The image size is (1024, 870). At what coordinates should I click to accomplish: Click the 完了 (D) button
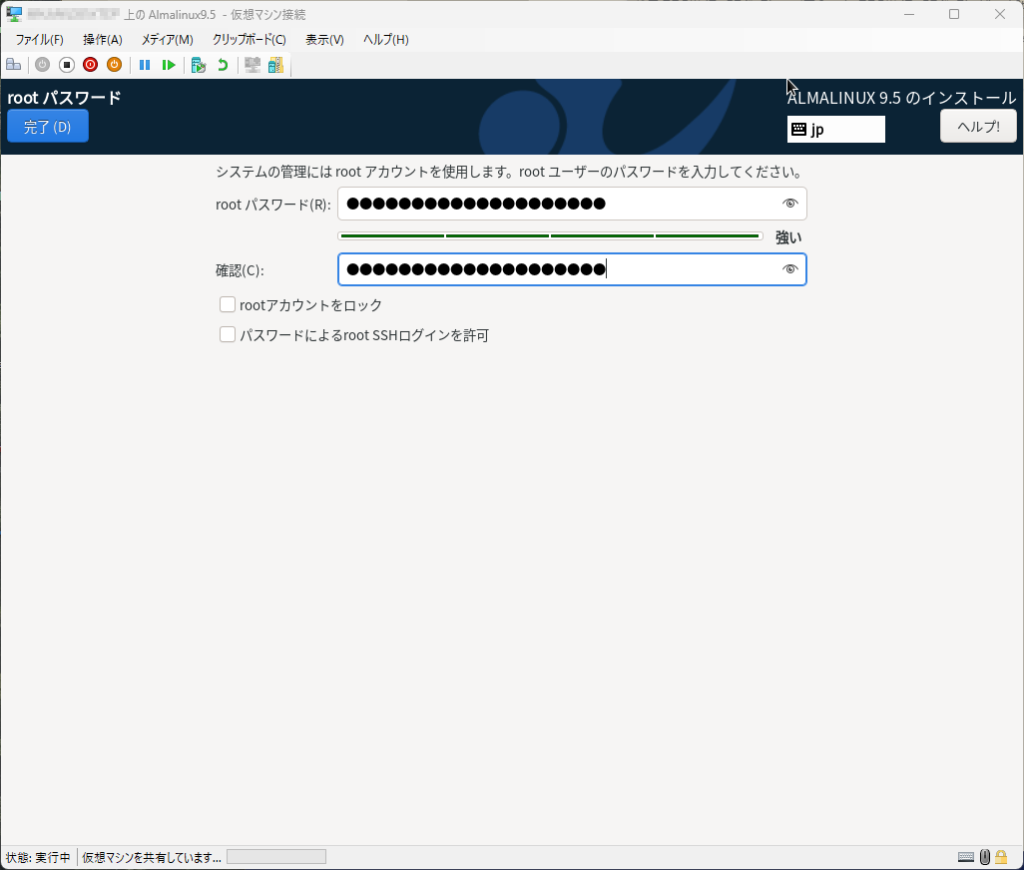(x=48, y=127)
